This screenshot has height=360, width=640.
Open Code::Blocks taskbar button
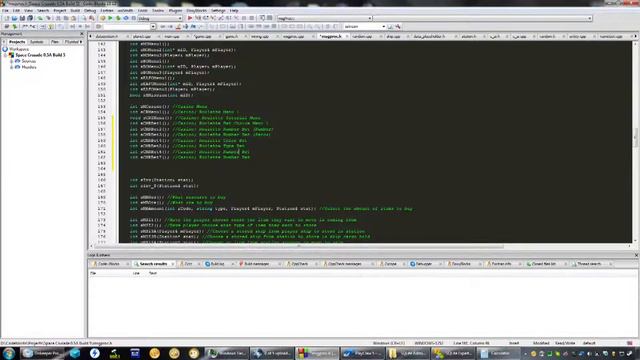pyautogui.click(x=317, y=353)
